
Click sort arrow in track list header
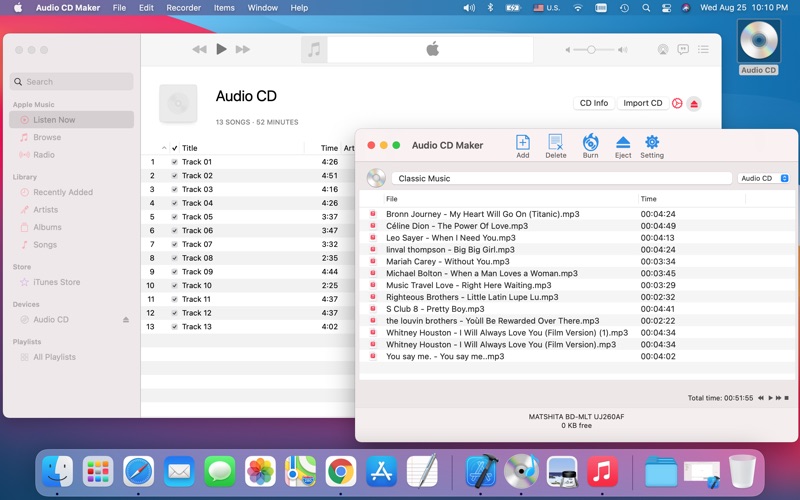164,148
